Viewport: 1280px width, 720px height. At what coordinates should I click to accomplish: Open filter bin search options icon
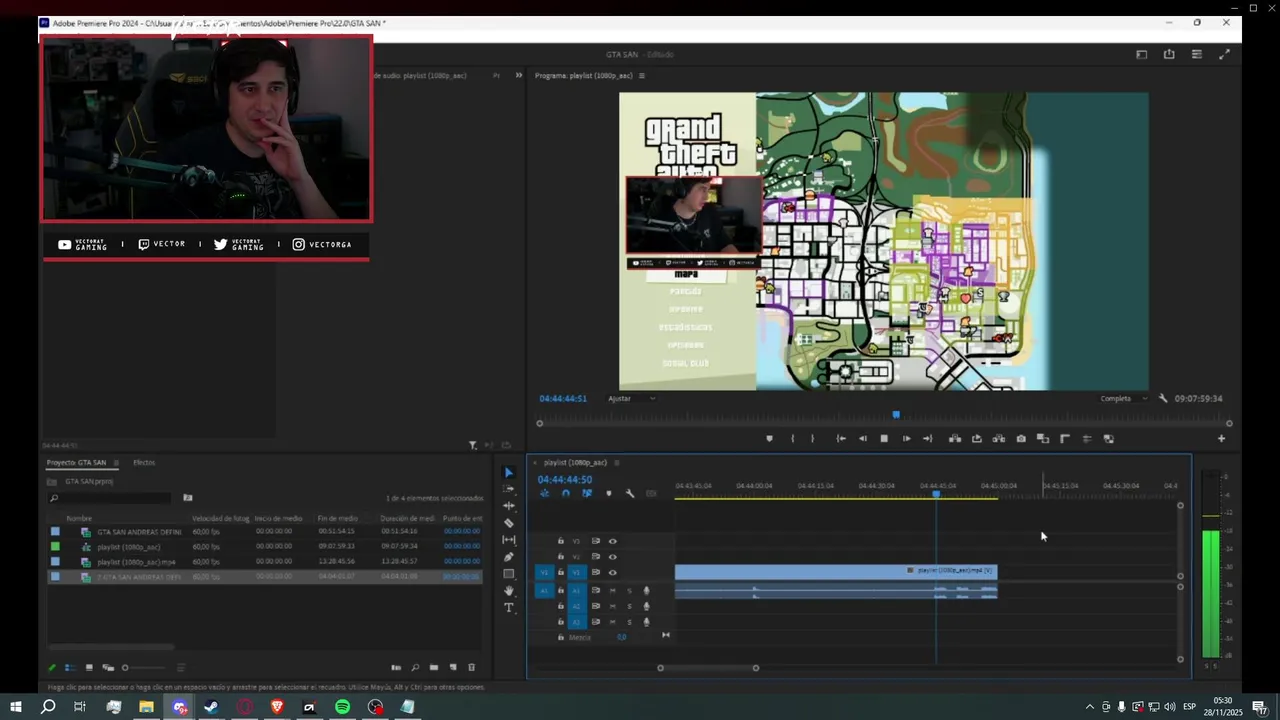(x=187, y=497)
